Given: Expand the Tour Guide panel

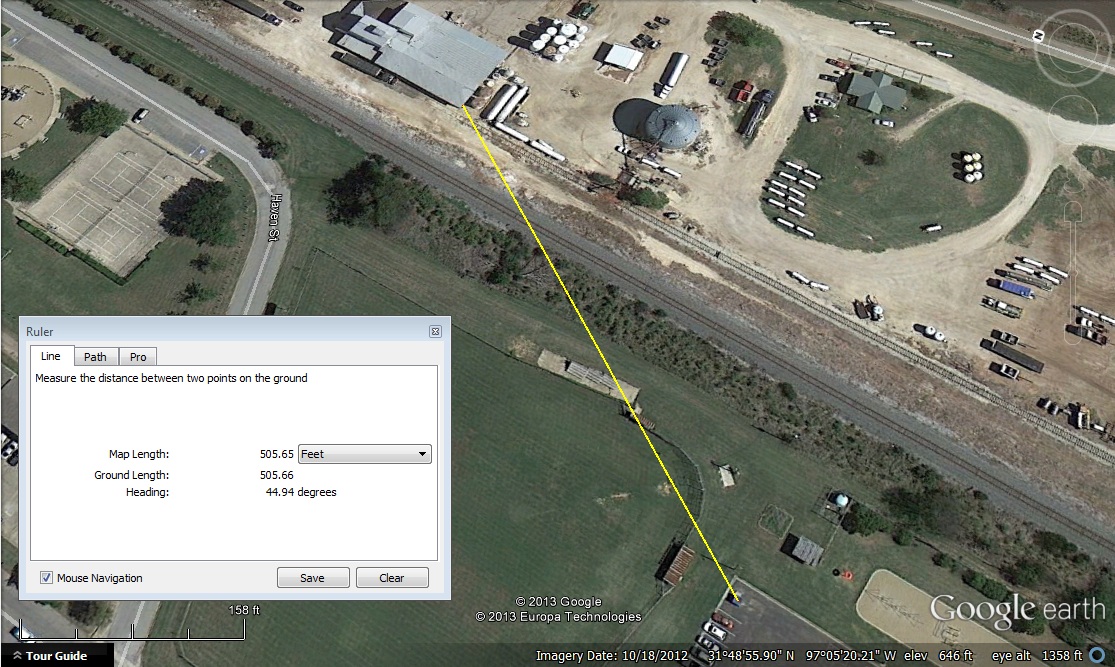Looking at the screenshot, I should click(x=50, y=656).
